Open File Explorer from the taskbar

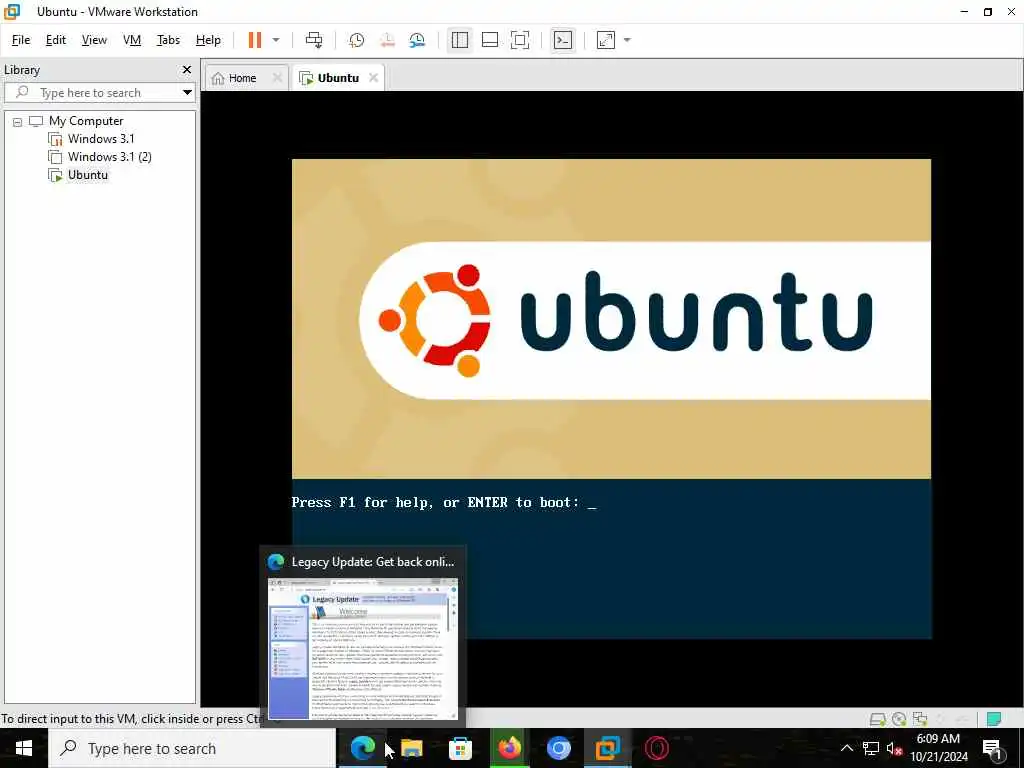tap(411, 748)
